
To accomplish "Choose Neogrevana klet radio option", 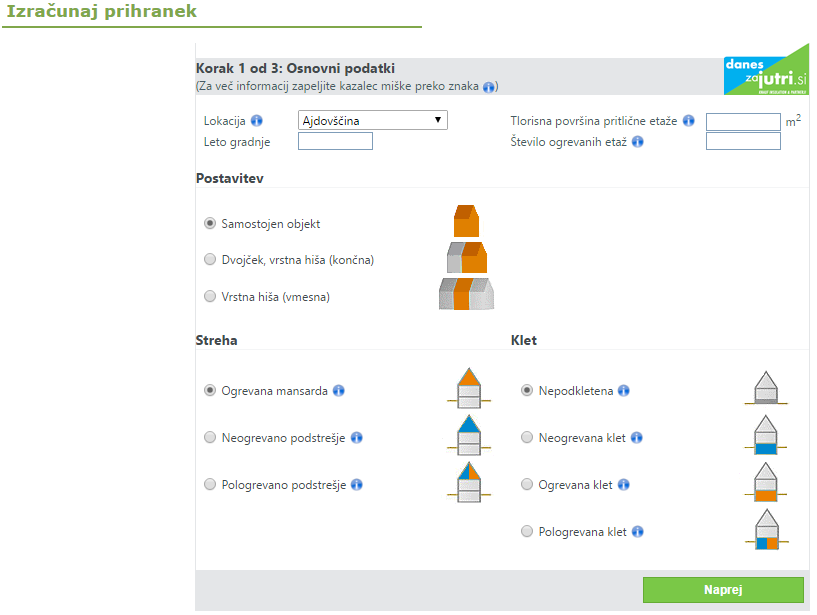I will pos(527,438).
